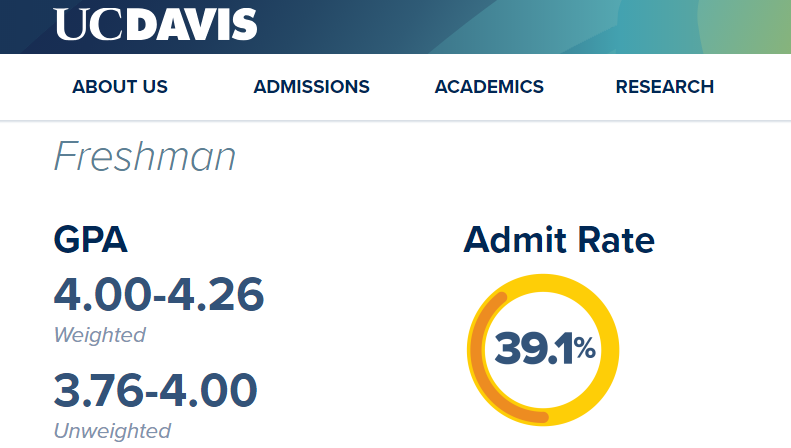This screenshot has width=791, height=448.
Task: Click the Admit Rate heading
Action: (x=559, y=240)
